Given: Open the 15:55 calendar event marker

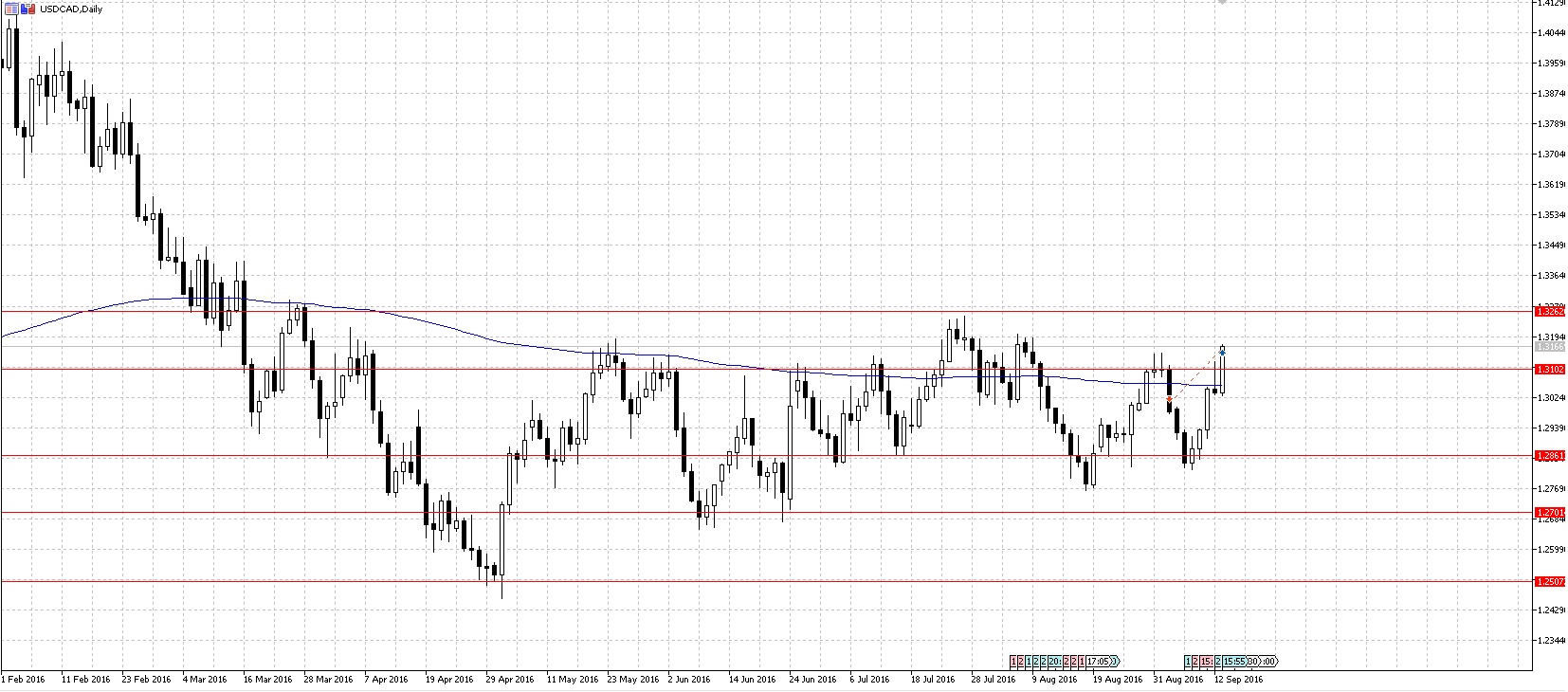Looking at the screenshot, I should tap(1233, 661).
